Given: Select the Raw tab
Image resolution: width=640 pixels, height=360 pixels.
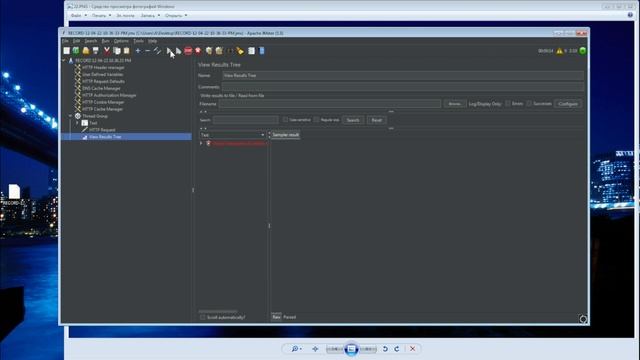Looking at the screenshot, I should point(276,317).
